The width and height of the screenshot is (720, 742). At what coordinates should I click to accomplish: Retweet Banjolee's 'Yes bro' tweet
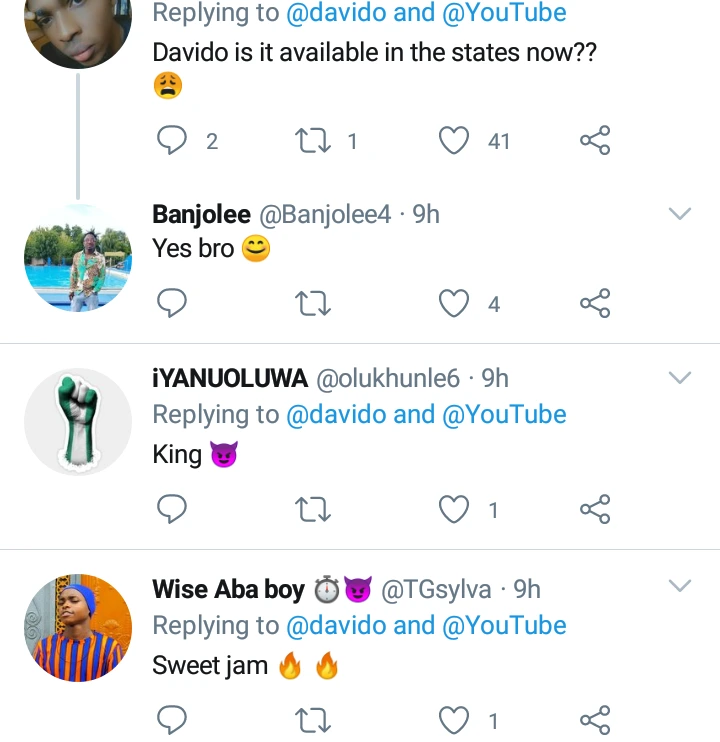coord(313,304)
